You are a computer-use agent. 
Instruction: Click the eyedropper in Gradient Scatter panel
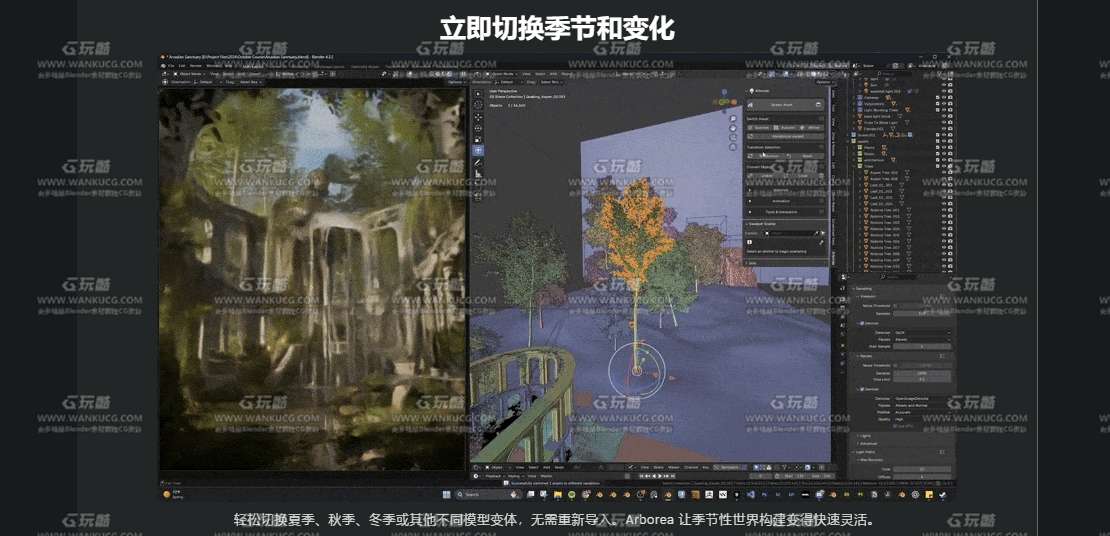point(817,233)
